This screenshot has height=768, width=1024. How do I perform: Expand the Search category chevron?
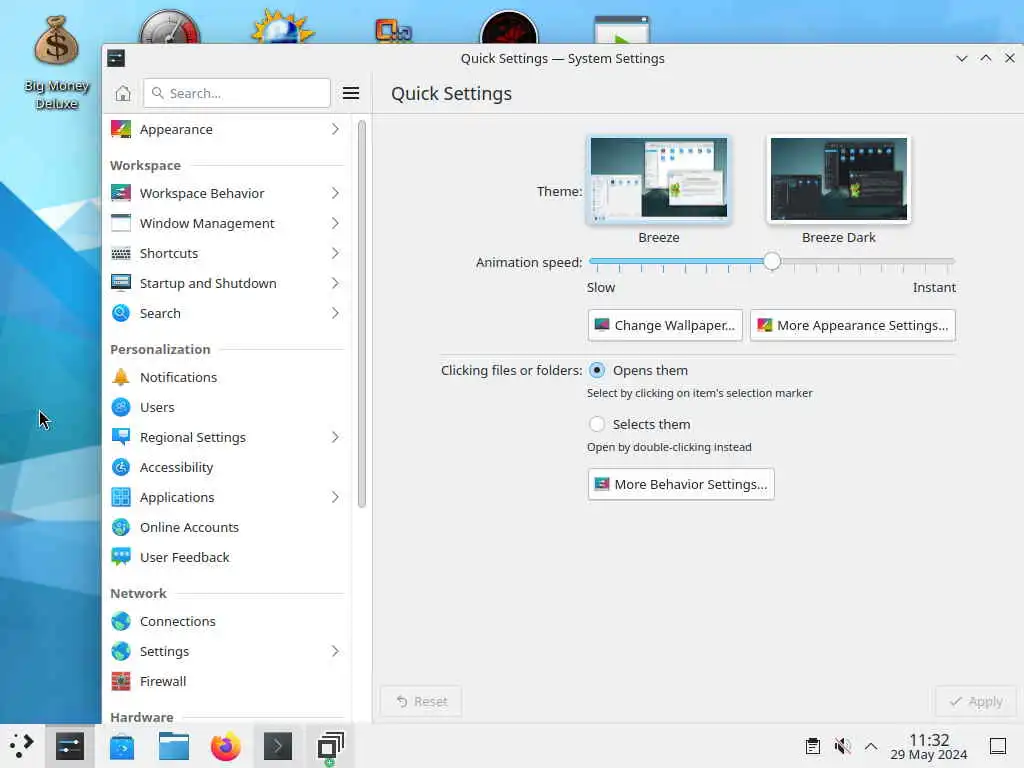pos(335,313)
